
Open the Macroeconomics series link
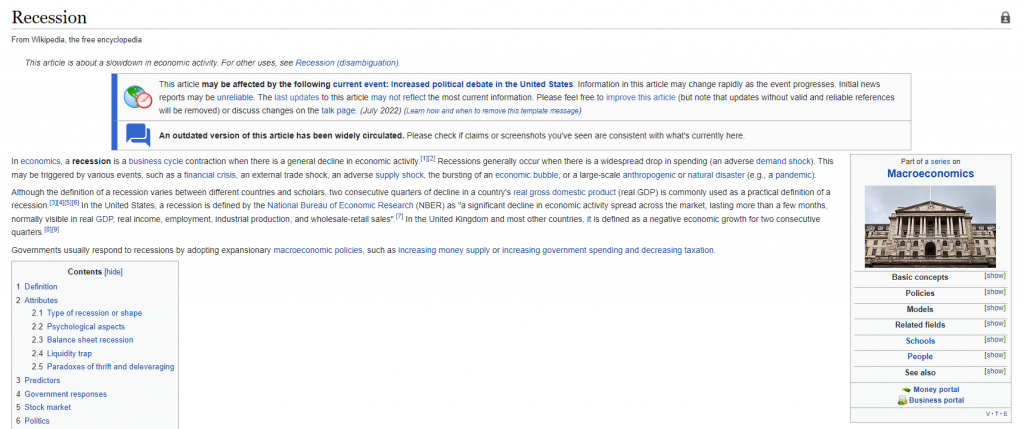930,174
